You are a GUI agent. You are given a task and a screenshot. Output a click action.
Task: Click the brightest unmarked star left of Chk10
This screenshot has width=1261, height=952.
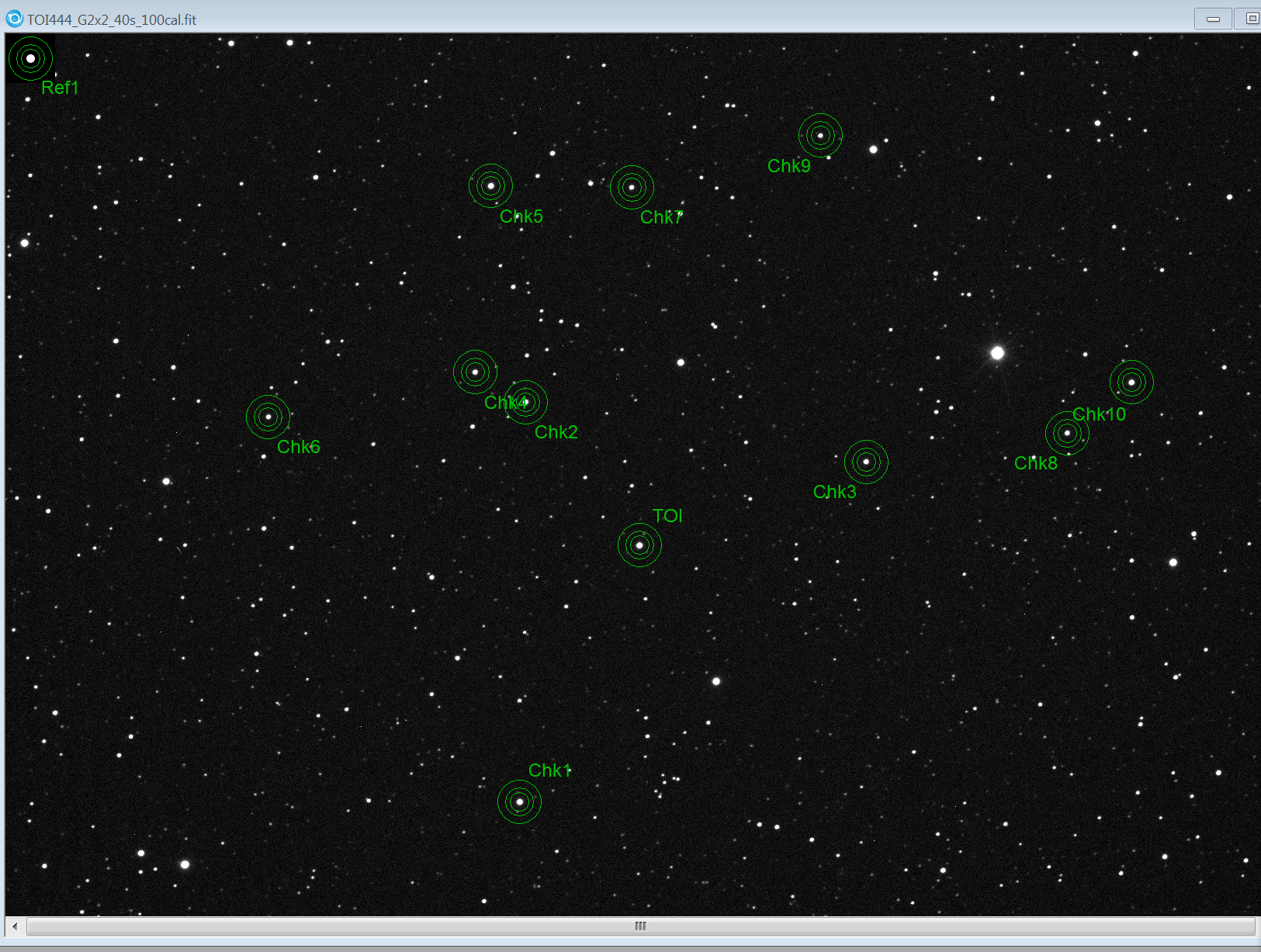coord(997,353)
